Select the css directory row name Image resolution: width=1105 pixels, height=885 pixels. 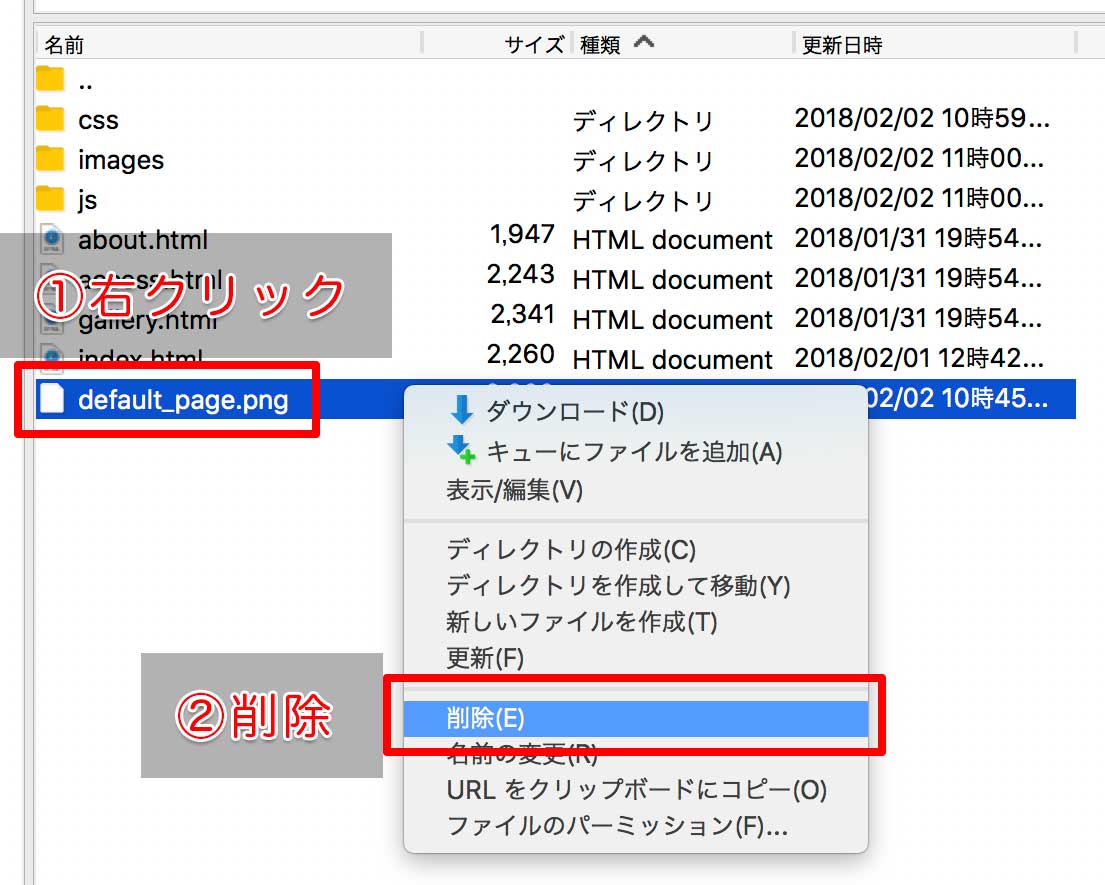pos(99,120)
